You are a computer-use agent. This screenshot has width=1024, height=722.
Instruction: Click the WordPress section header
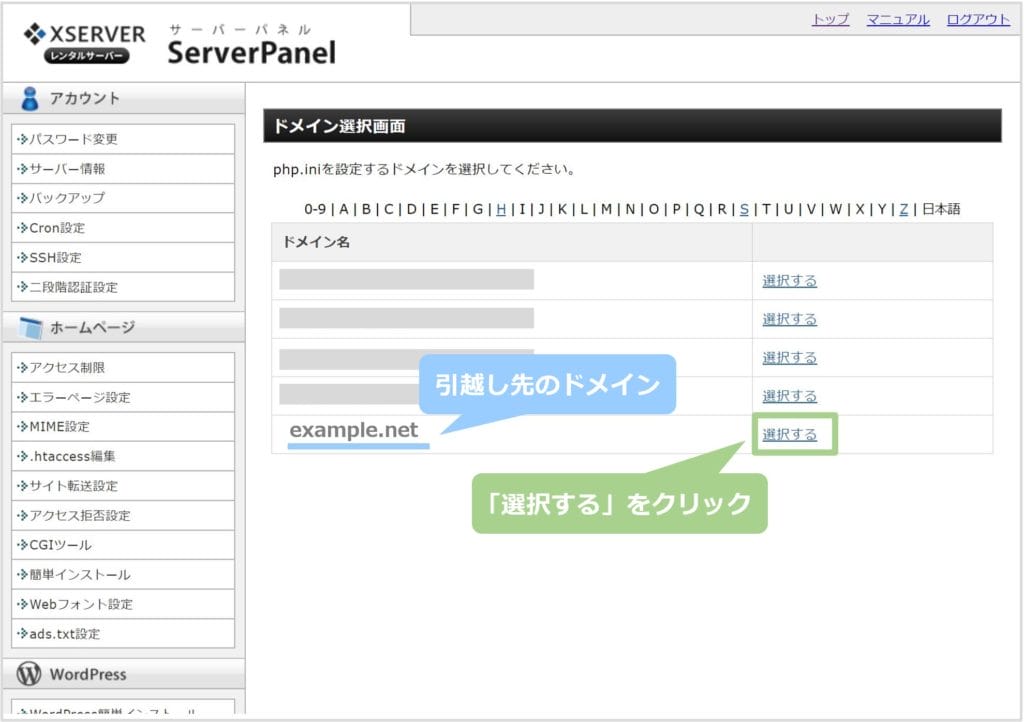[x=124, y=674]
